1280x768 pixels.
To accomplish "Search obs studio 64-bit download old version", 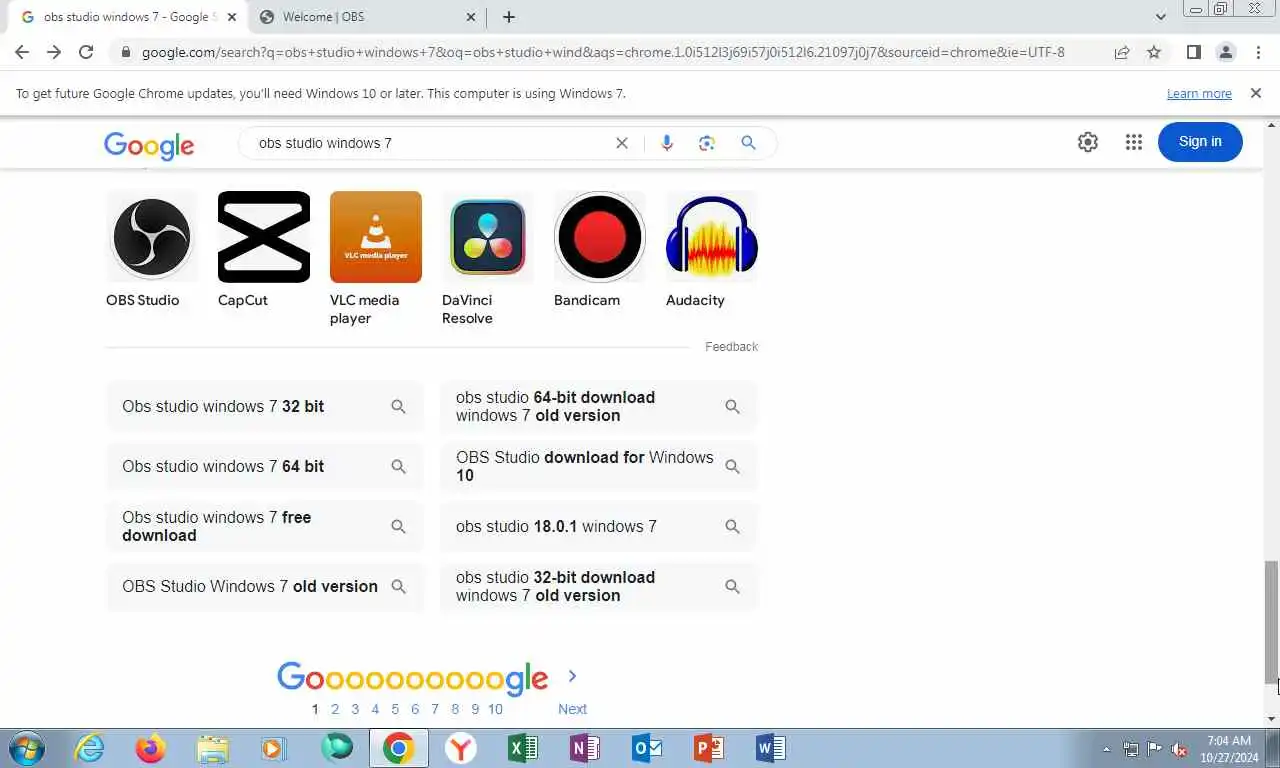I will (598, 406).
